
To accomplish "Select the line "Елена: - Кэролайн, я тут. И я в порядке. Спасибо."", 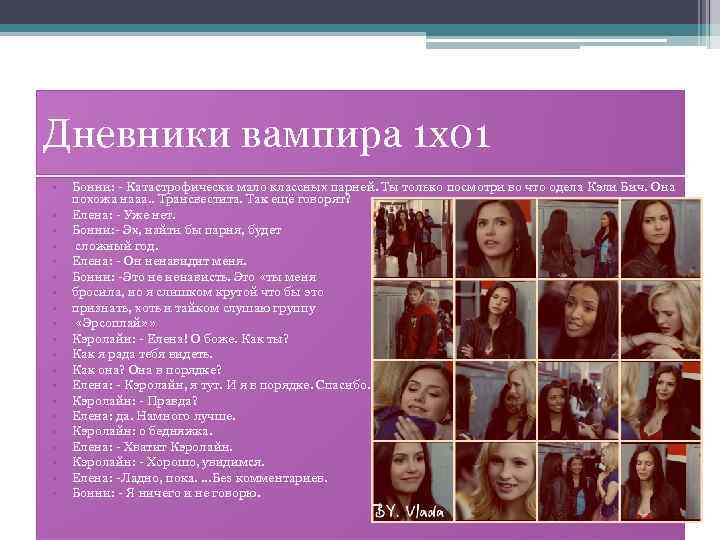I will [221, 385].
